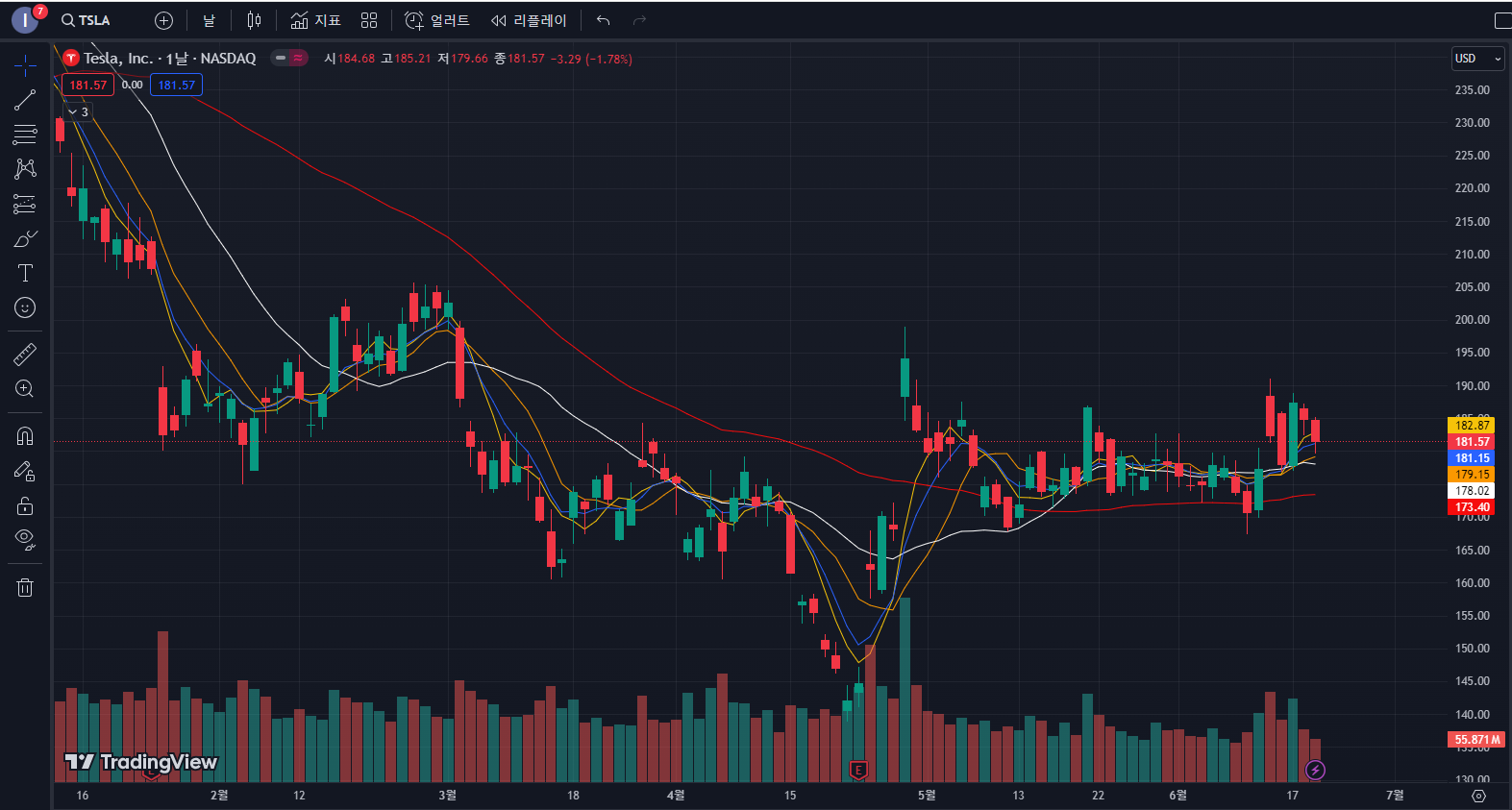The width and height of the screenshot is (1512, 810).
Task: Click the 저179.66 low value in legend
Action: (462, 59)
